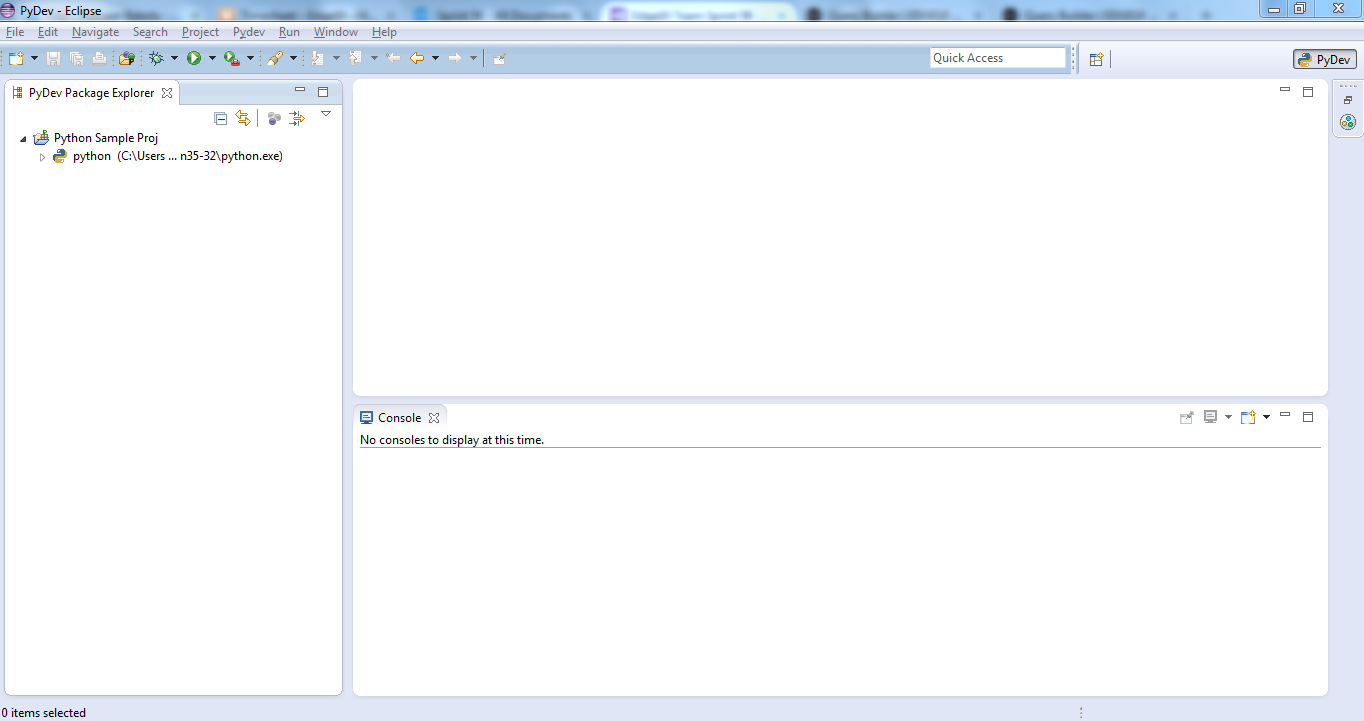1364x721 pixels.
Task: Open the Display Selected Console dropdown arrow
Action: pos(1228,417)
